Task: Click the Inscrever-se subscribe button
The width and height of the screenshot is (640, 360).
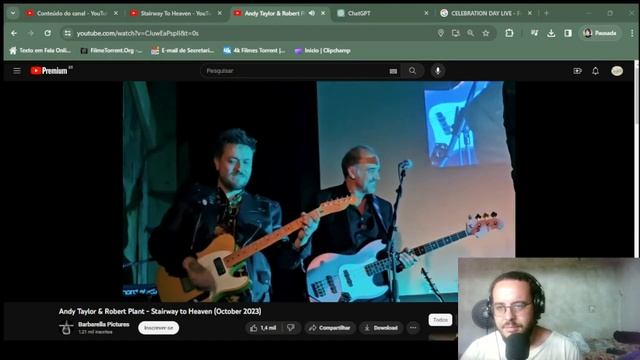Action: pyautogui.click(x=158, y=328)
